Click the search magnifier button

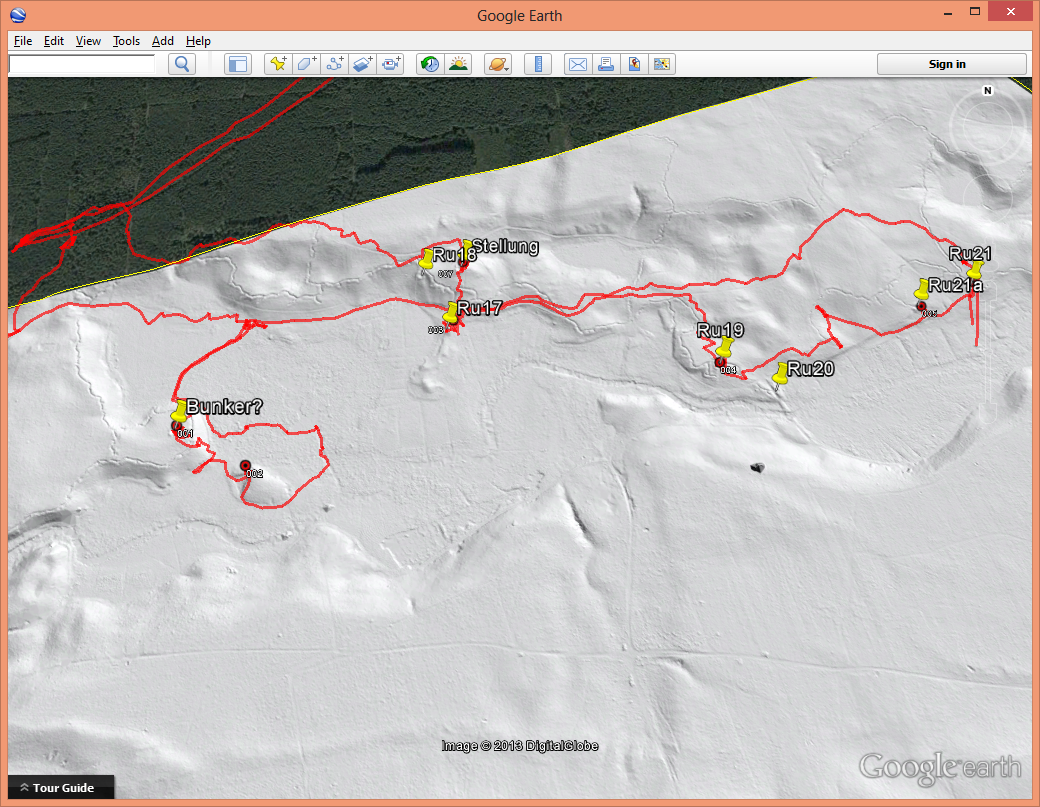coord(182,64)
